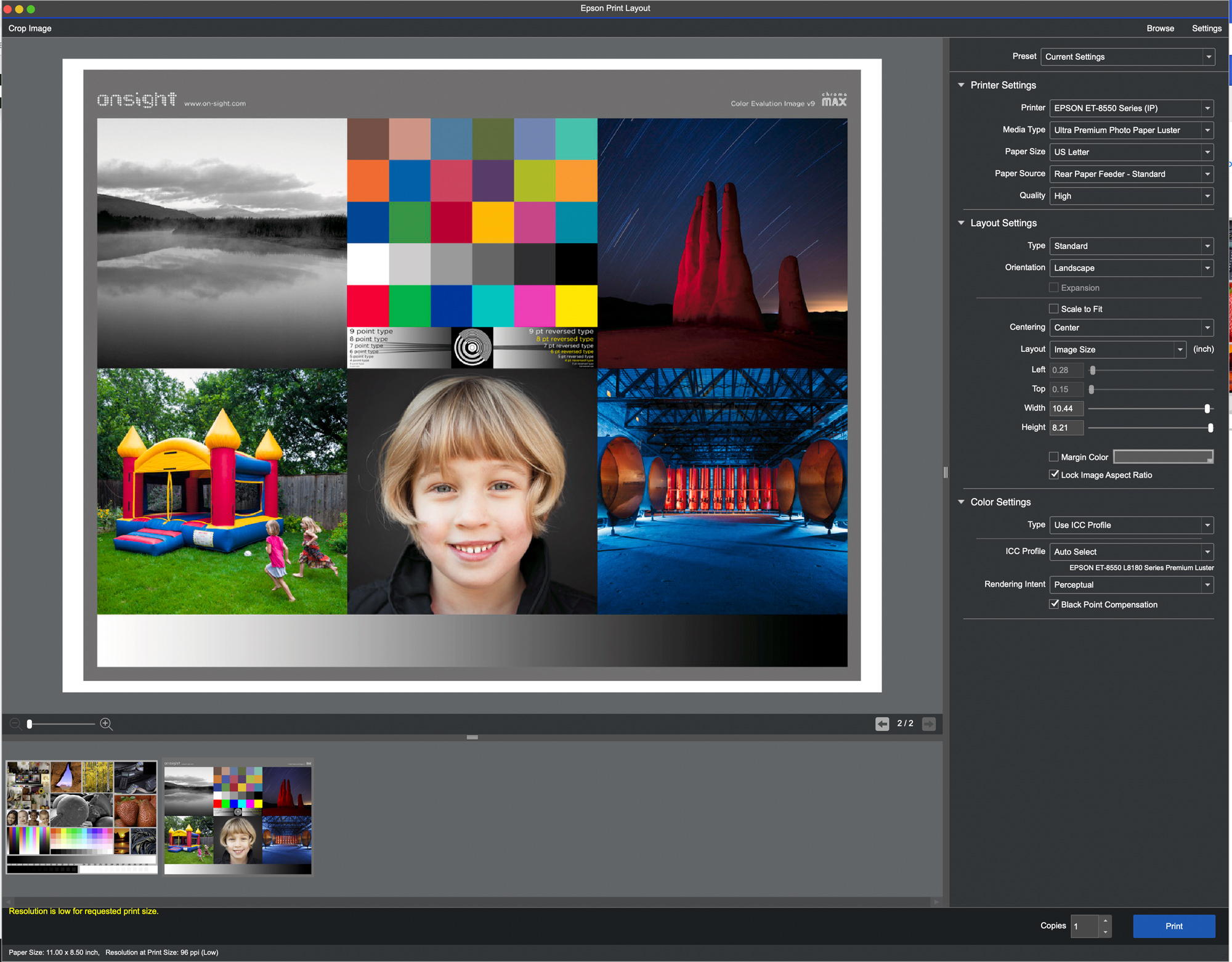Click the Paper Size status bar text
Viewport: 1232px width, 962px height.
[54, 953]
